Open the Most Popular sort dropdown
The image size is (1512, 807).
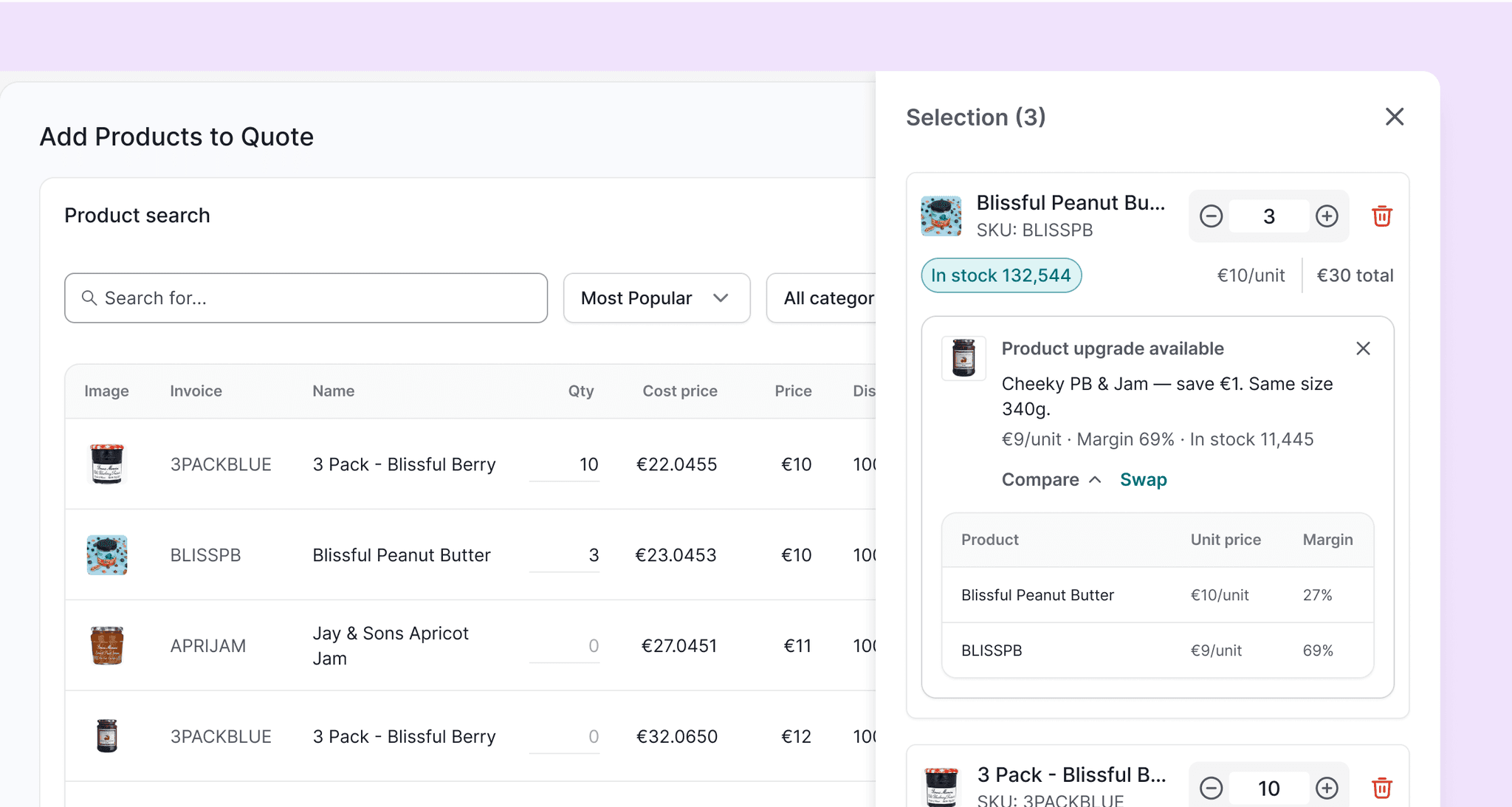click(x=656, y=298)
